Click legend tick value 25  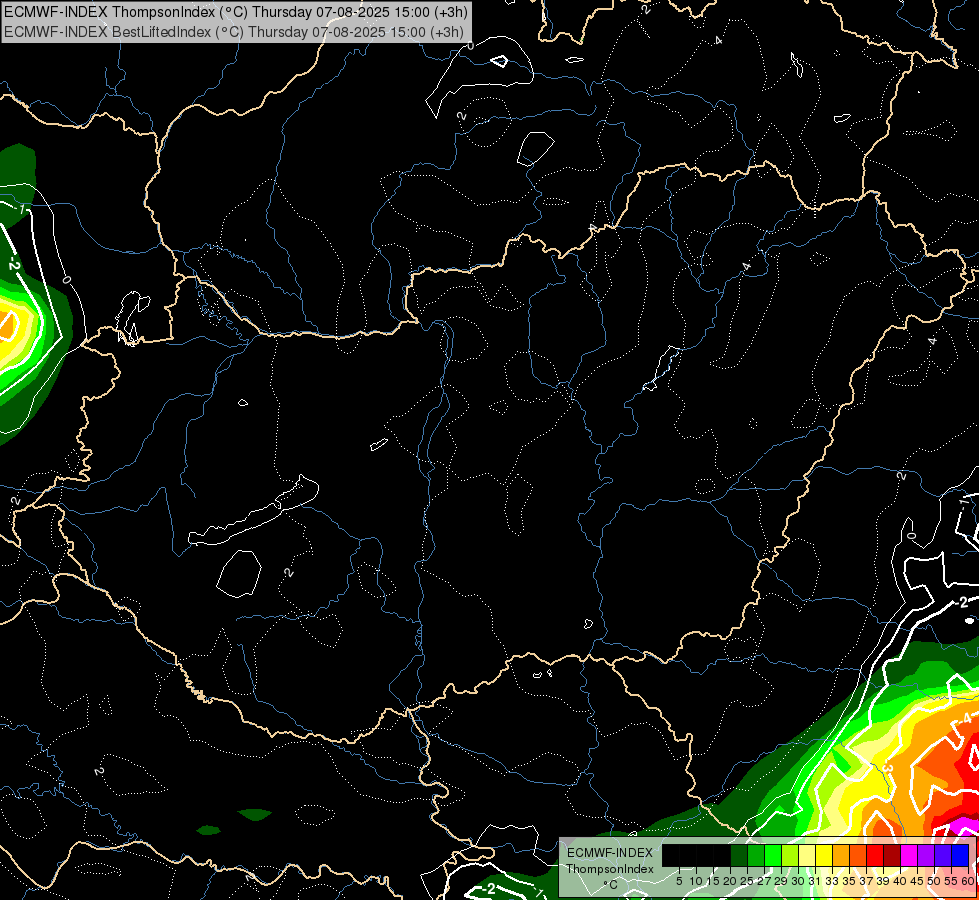point(747,881)
